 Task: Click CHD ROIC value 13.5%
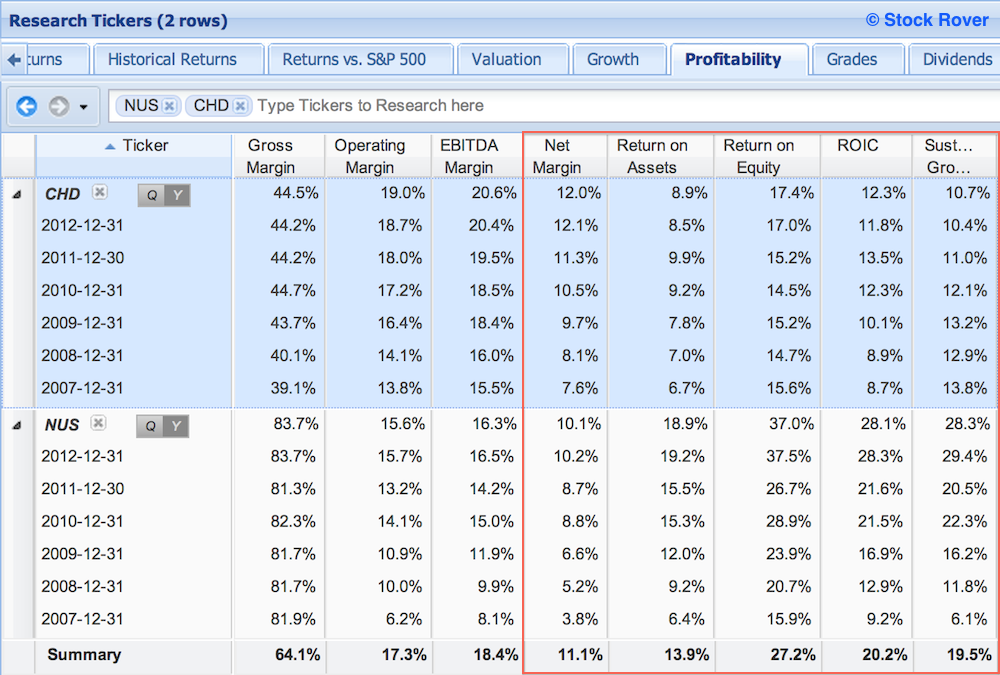881,258
